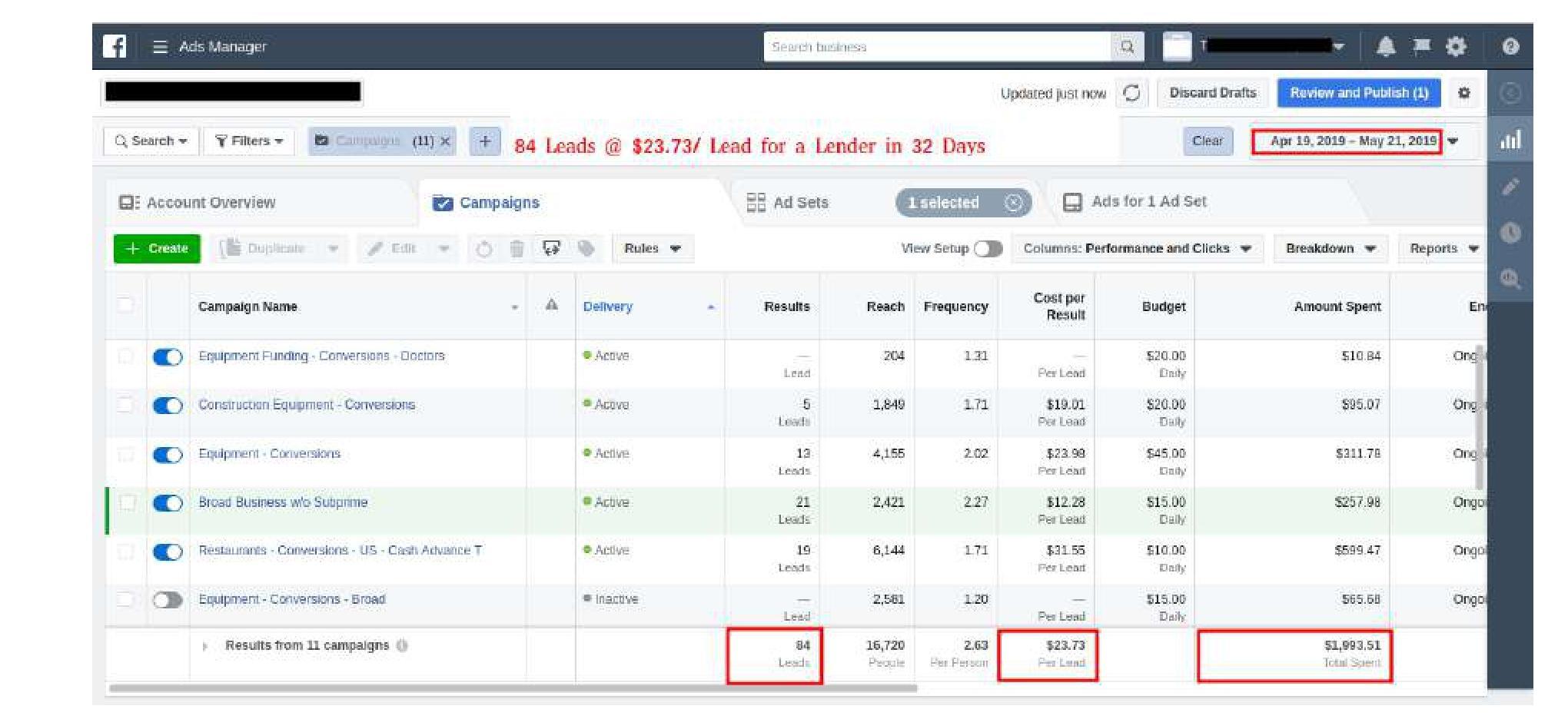Open the edit pencil in right sidebar
This screenshot has height=719, width=1568.
1510,187
